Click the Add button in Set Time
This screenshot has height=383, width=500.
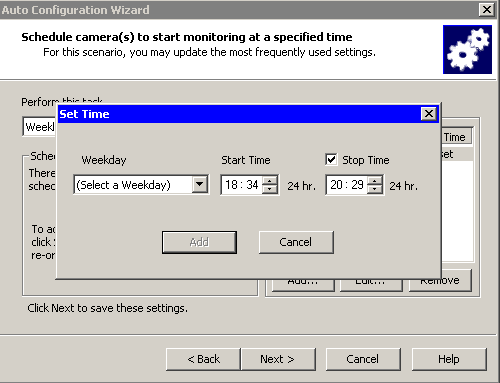coord(199,242)
